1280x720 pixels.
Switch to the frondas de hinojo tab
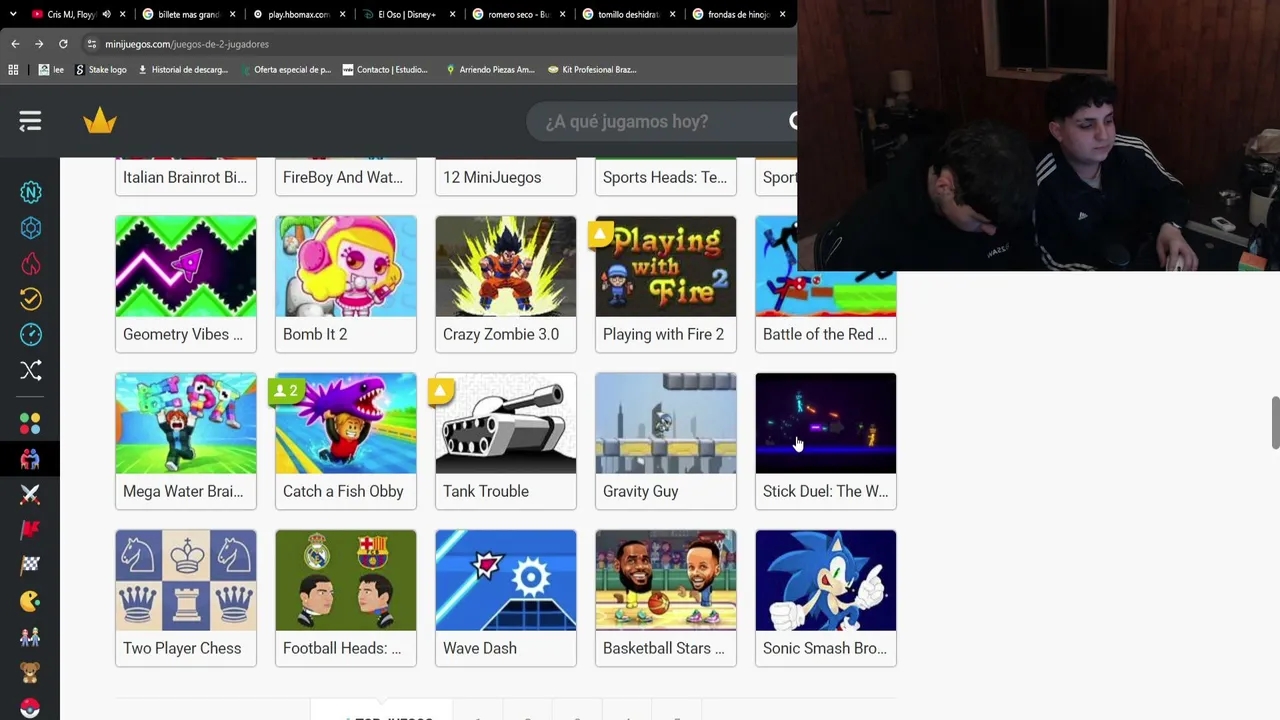[x=738, y=14]
